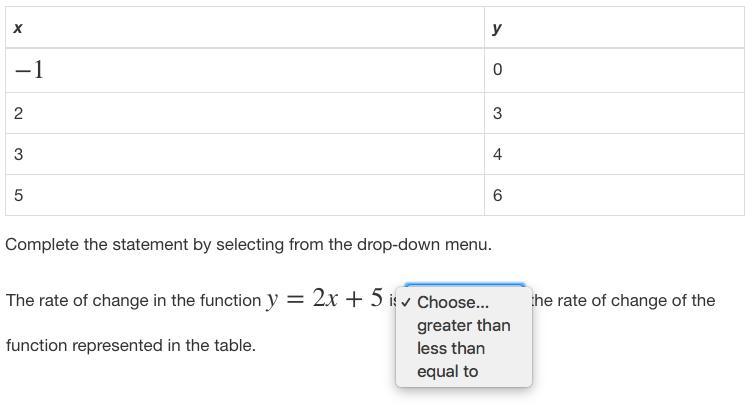Select the "greater than" dropdown option
The width and height of the screenshot is (754, 405).
pyautogui.click(x=463, y=325)
